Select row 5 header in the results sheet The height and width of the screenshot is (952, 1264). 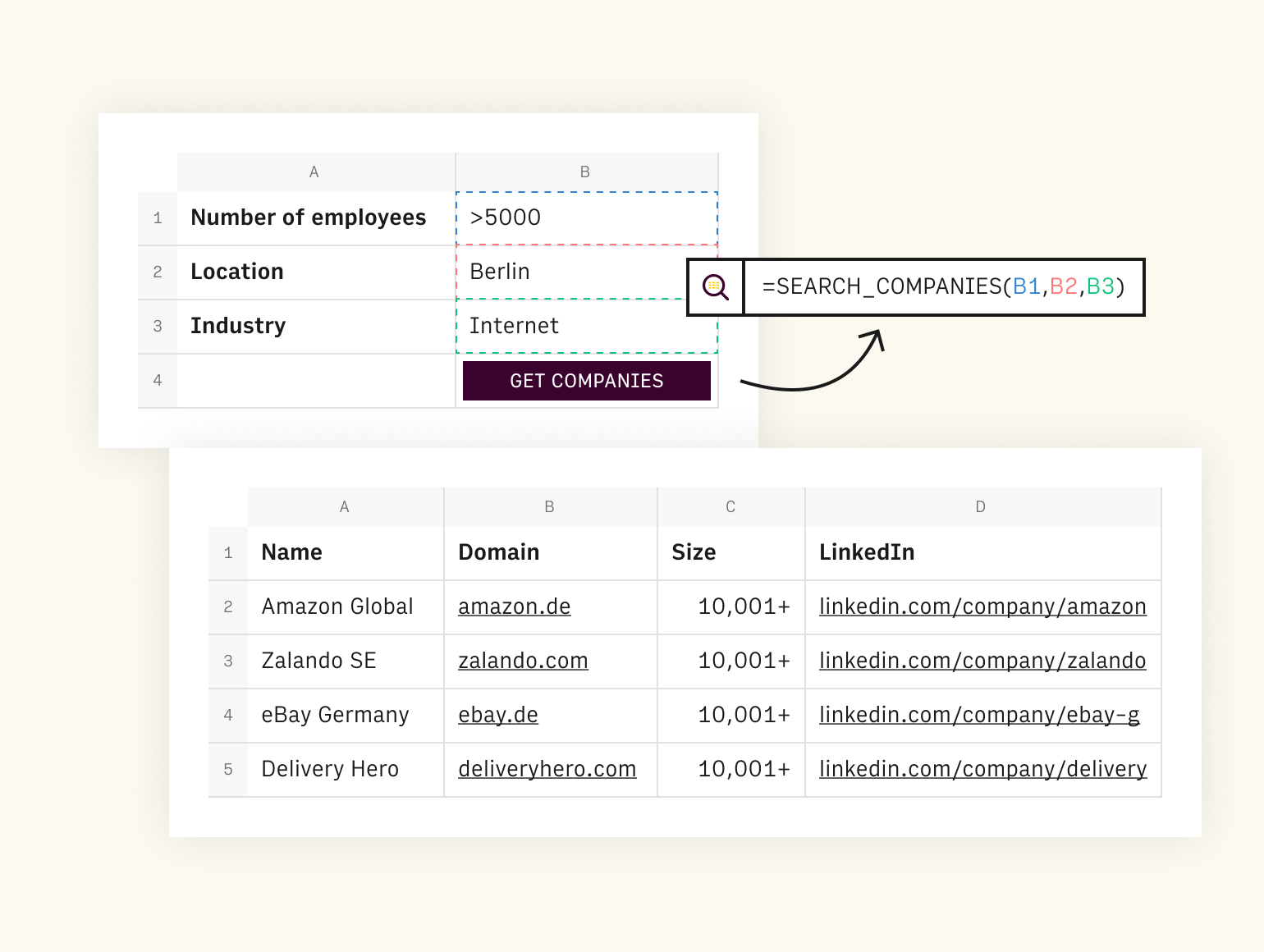[228, 770]
